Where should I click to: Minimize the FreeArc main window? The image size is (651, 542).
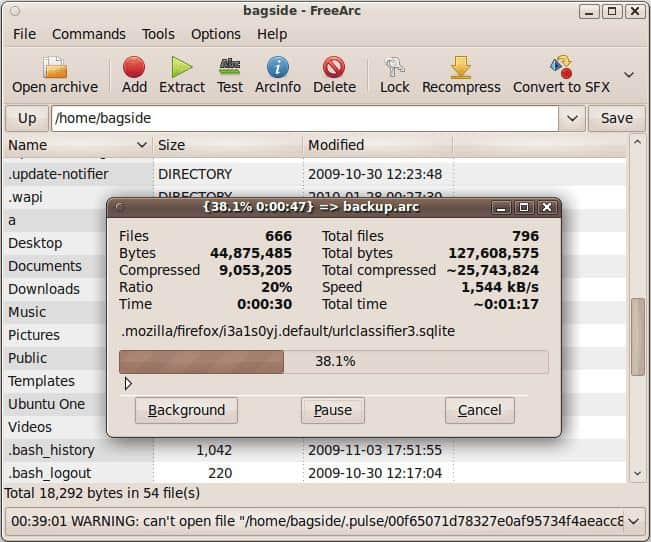click(x=589, y=11)
